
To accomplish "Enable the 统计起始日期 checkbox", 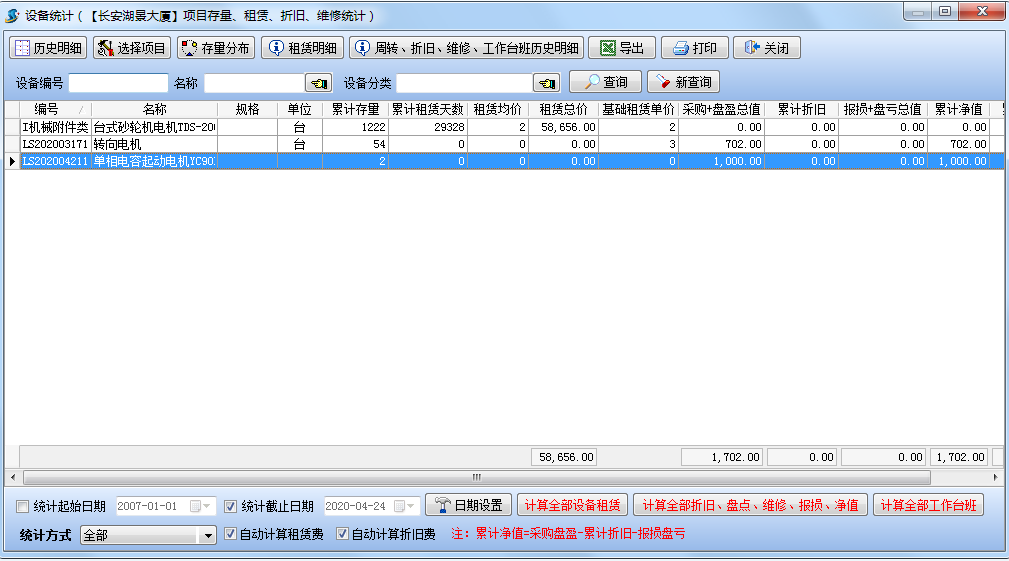I will click(x=24, y=506).
